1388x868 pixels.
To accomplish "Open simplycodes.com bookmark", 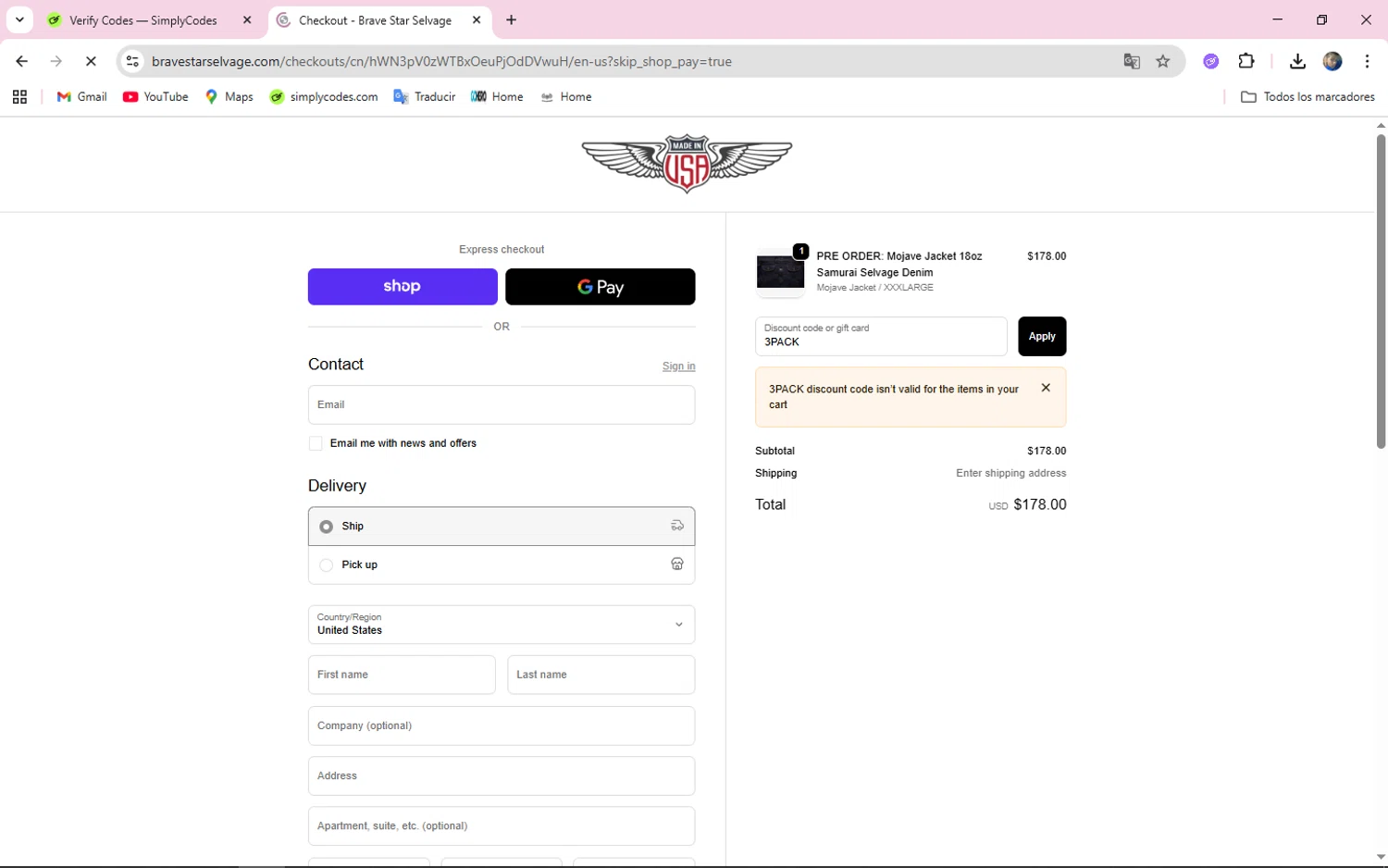I will [323, 96].
